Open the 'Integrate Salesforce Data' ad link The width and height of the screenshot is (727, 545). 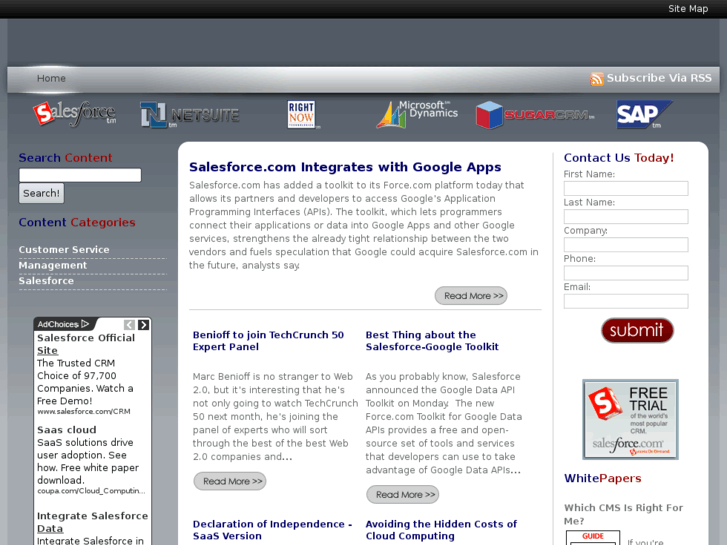click(x=92, y=522)
